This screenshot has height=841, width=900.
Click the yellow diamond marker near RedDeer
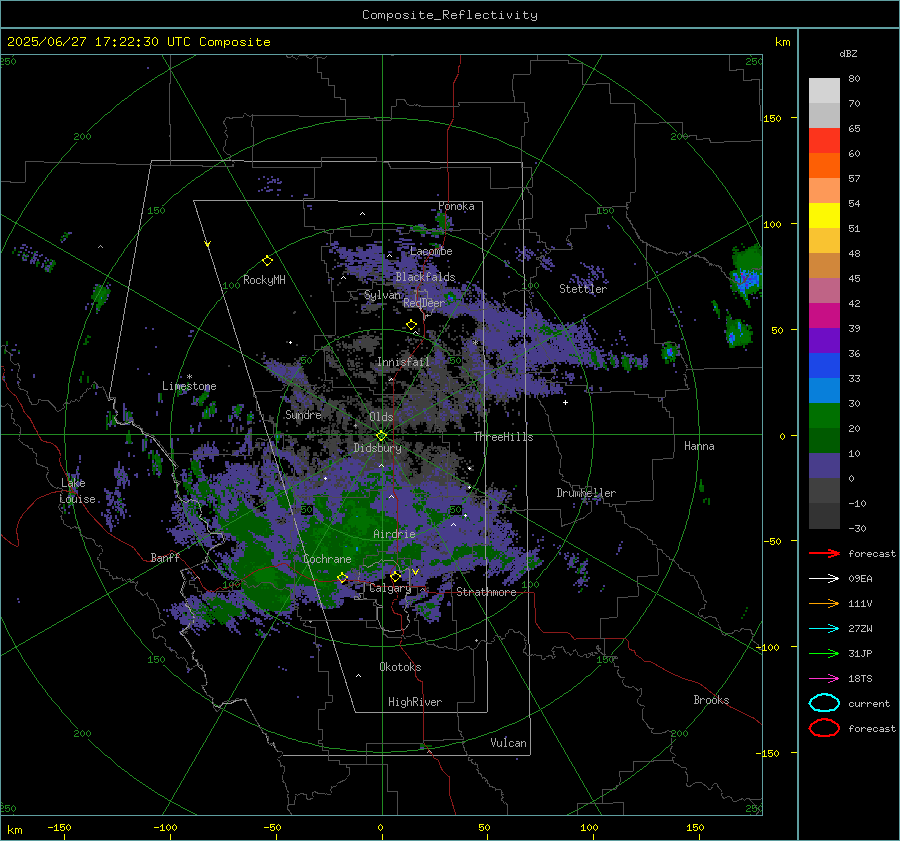(411, 325)
